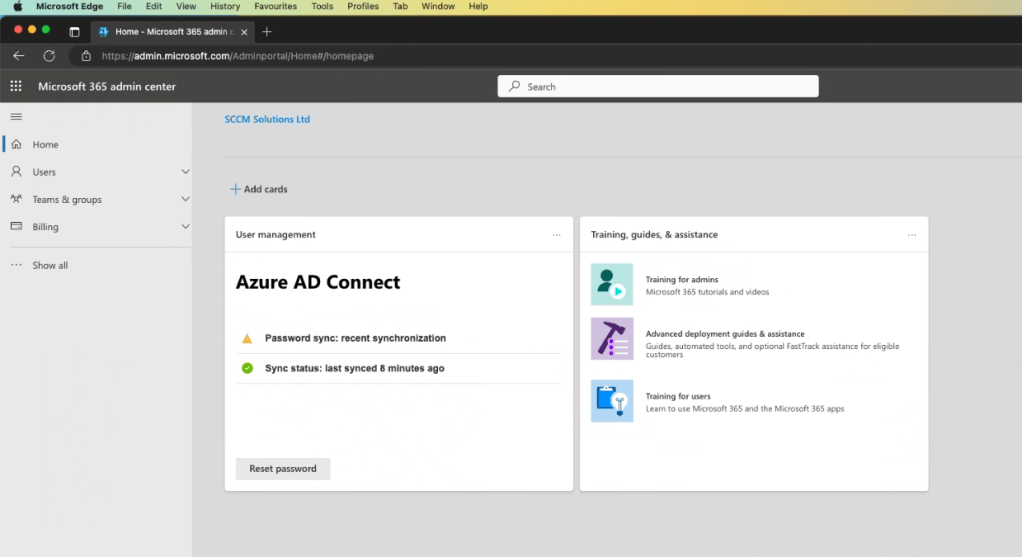
Task: Open Training card more options ellipsis
Action: [x=911, y=235]
